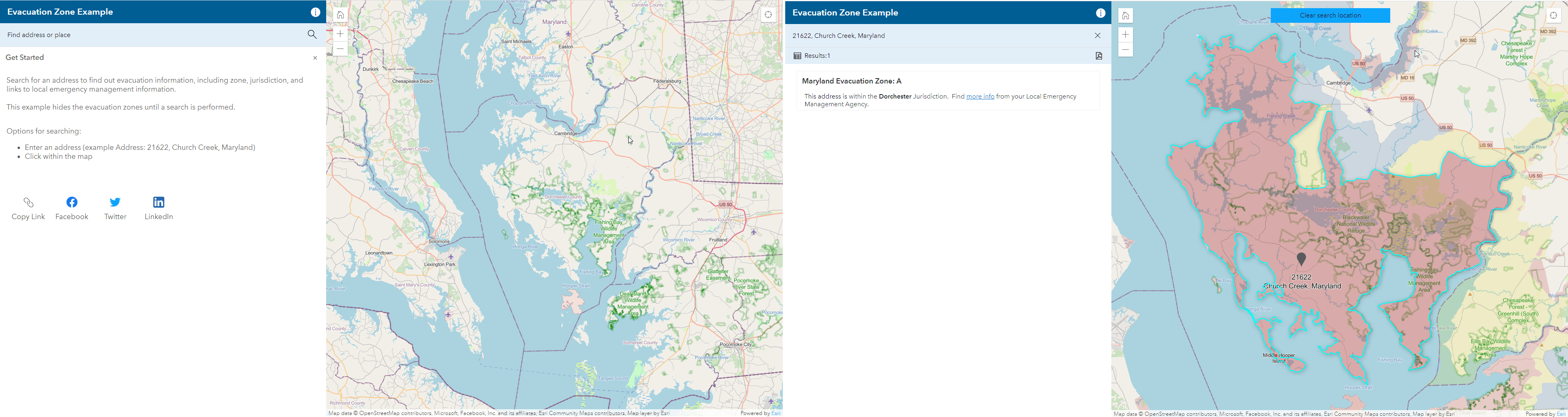Close the Get Started panel
The width and height of the screenshot is (1568, 417).
[315, 58]
